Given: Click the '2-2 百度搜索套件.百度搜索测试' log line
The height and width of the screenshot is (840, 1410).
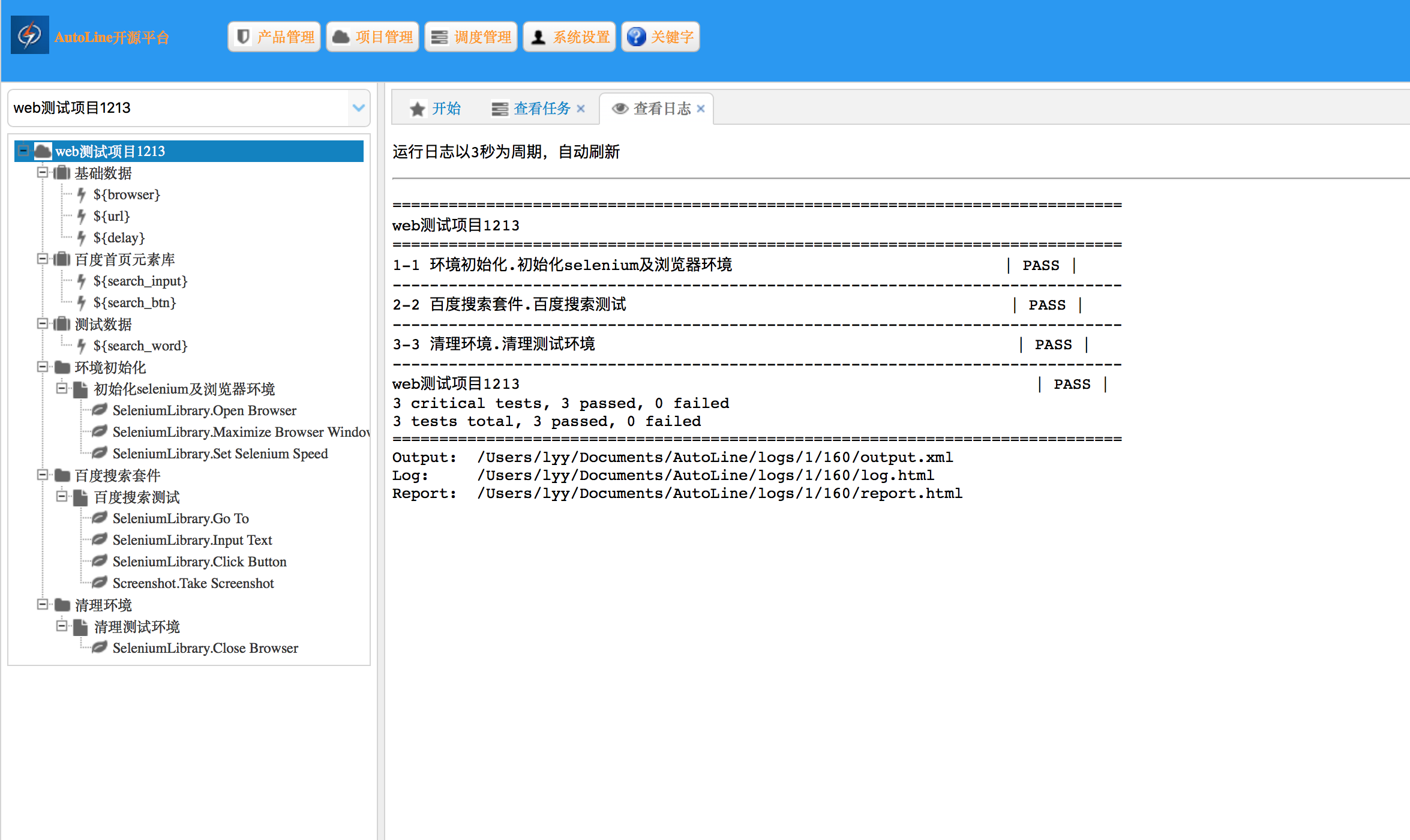Looking at the screenshot, I should point(509,305).
